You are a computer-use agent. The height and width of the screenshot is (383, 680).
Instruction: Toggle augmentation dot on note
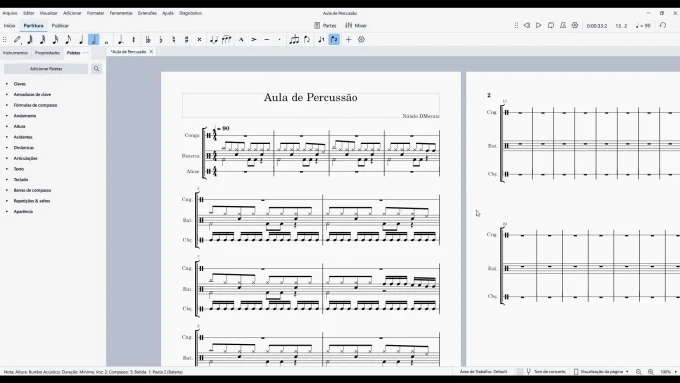(x=121, y=39)
